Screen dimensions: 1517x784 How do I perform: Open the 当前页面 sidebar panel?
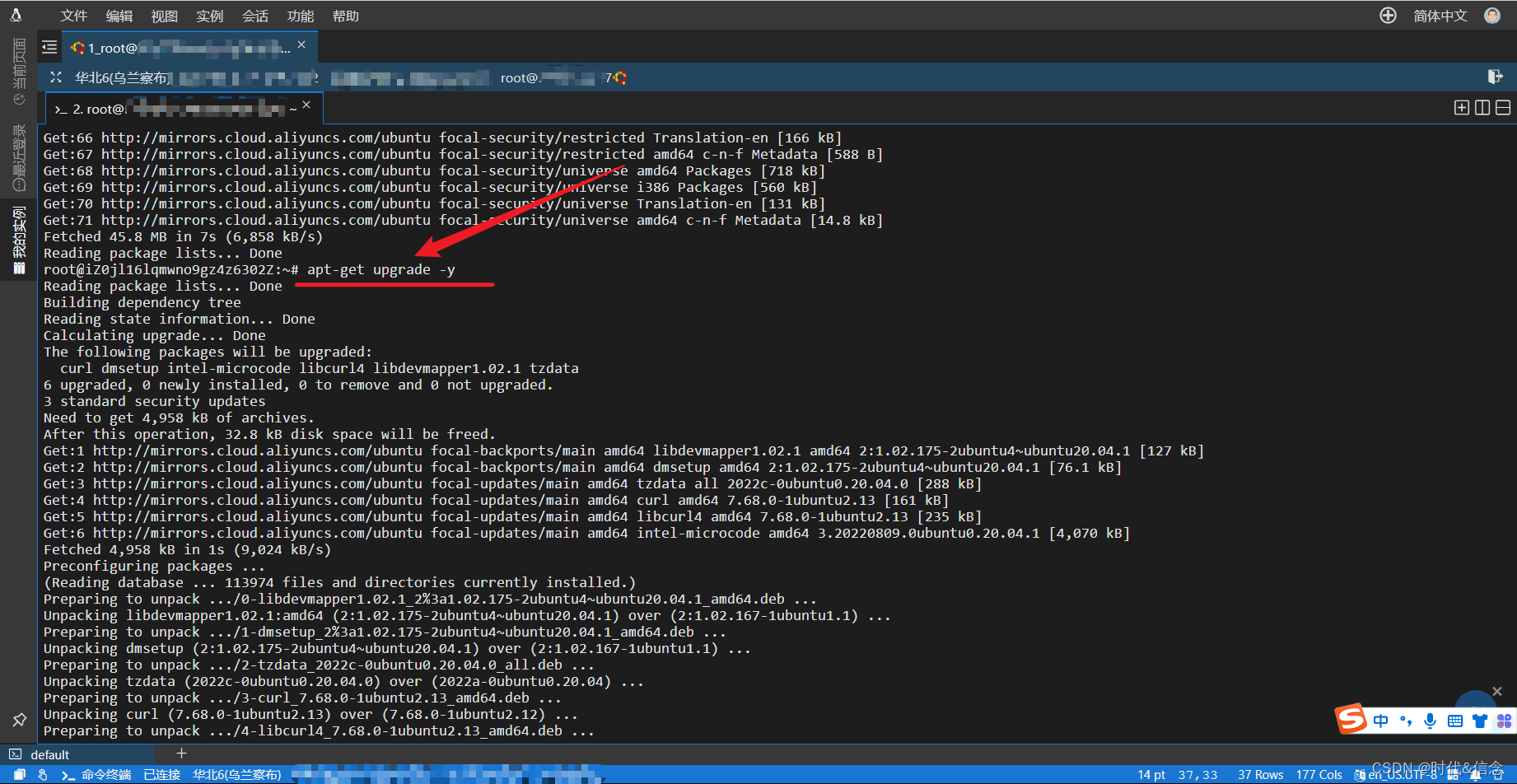point(19,72)
